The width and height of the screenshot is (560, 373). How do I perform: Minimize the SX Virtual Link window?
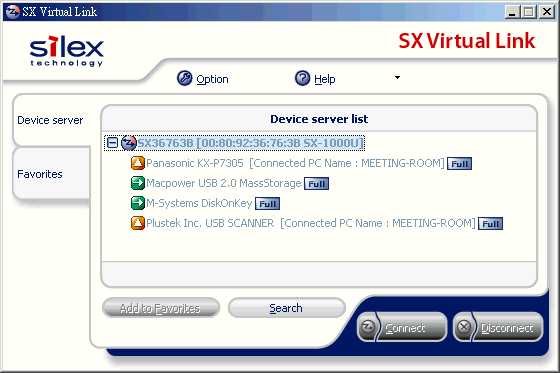coord(512,12)
